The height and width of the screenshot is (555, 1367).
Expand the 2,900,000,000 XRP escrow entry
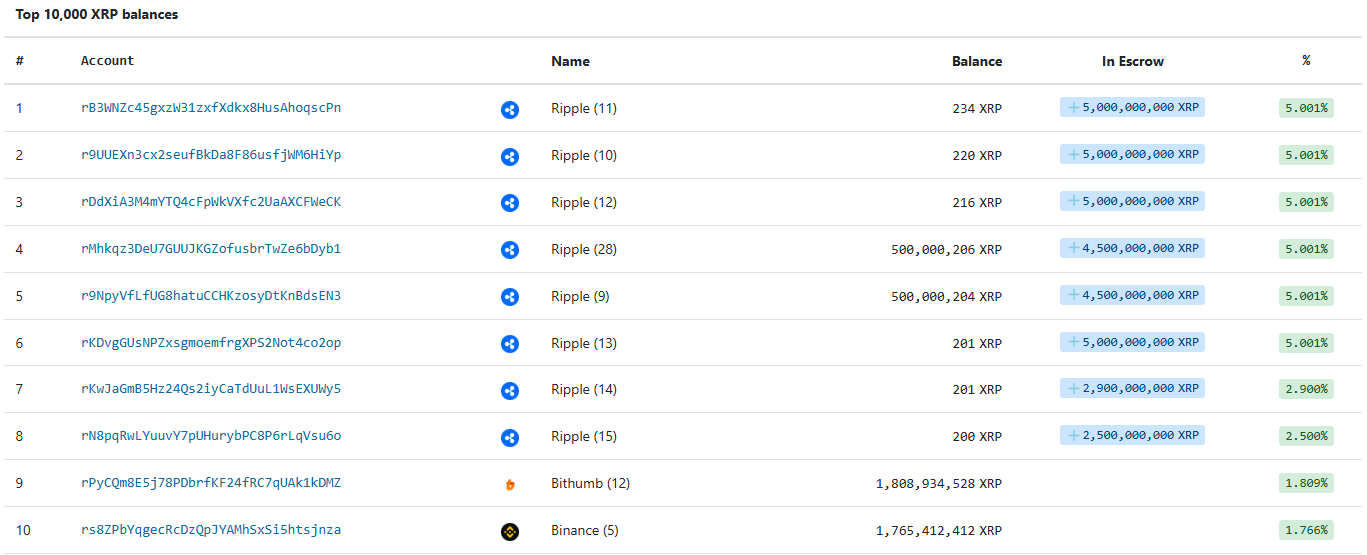coord(1074,389)
